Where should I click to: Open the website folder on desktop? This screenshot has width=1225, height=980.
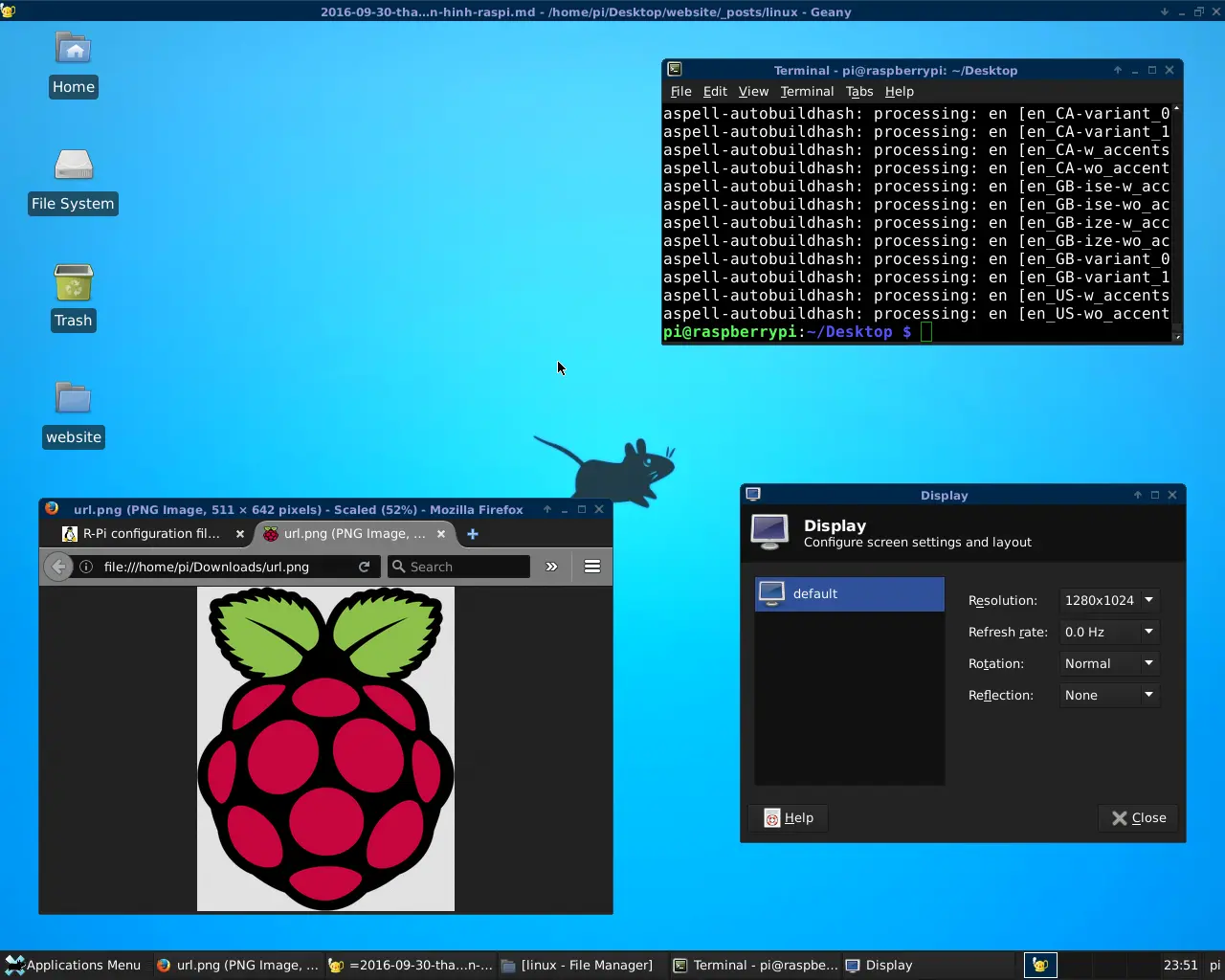[x=74, y=400]
